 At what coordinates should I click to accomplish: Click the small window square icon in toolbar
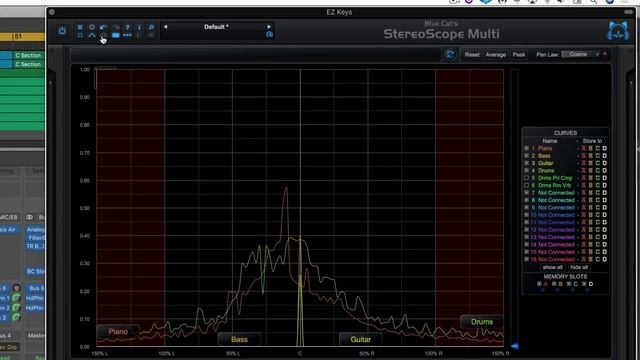pos(80,36)
